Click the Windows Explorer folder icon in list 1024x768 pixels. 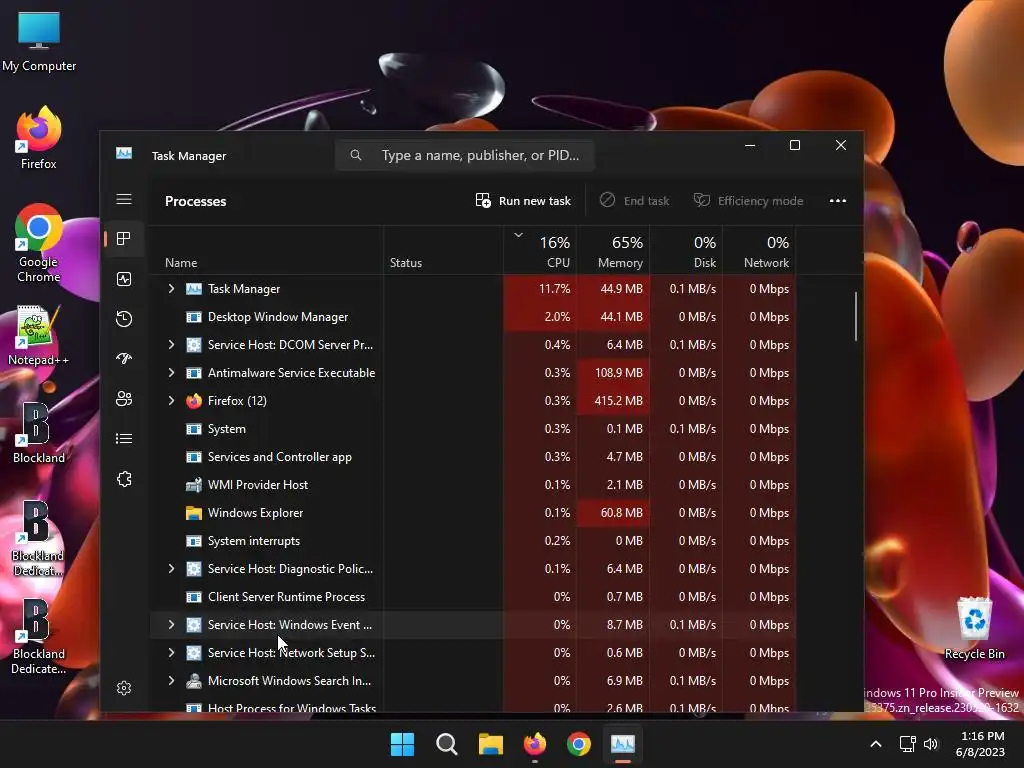(x=194, y=513)
